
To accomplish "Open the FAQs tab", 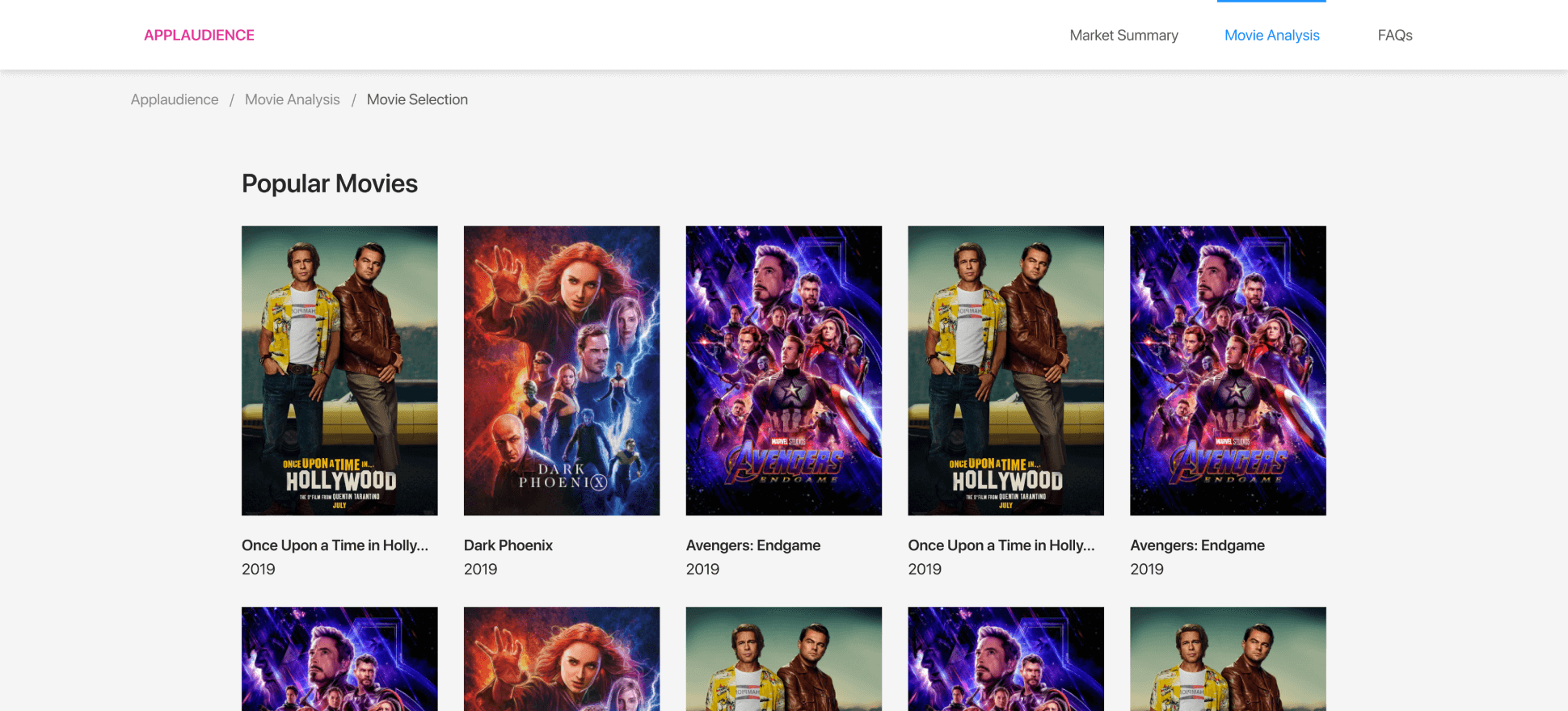I will click(x=1395, y=36).
